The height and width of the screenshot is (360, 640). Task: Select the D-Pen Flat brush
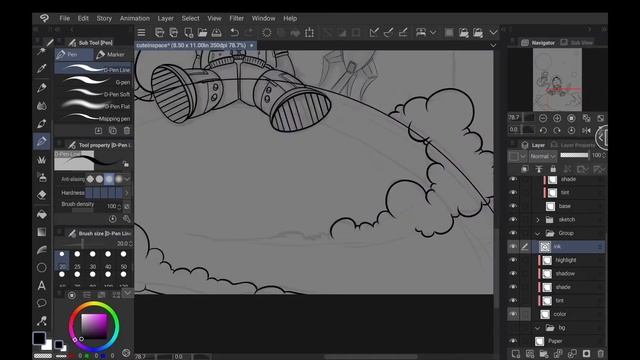point(93,106)
